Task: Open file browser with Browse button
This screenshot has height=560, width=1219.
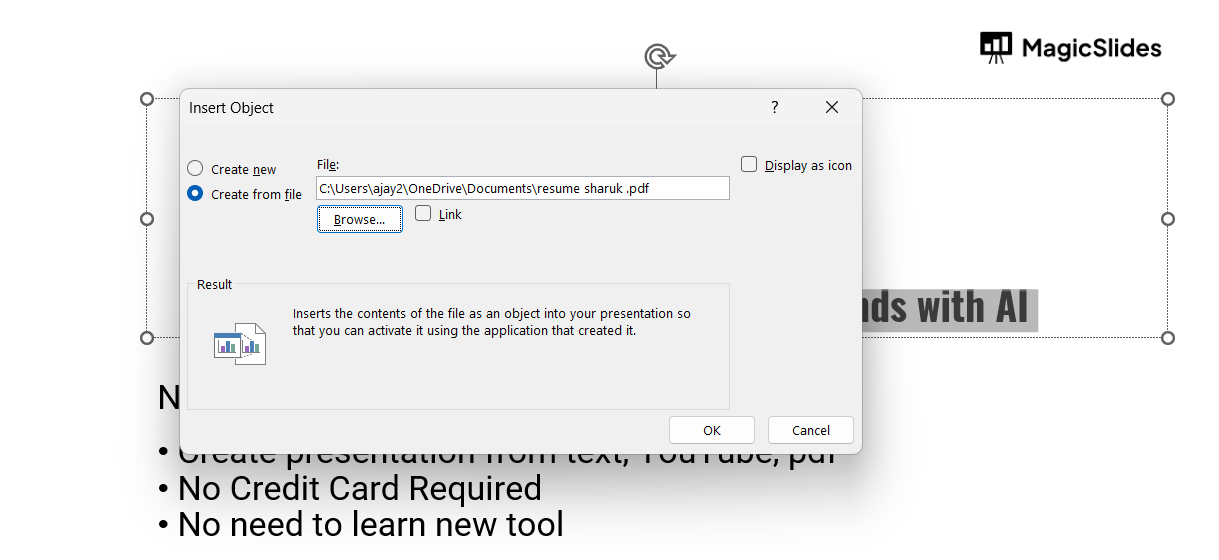Action: tap(360, 219)
